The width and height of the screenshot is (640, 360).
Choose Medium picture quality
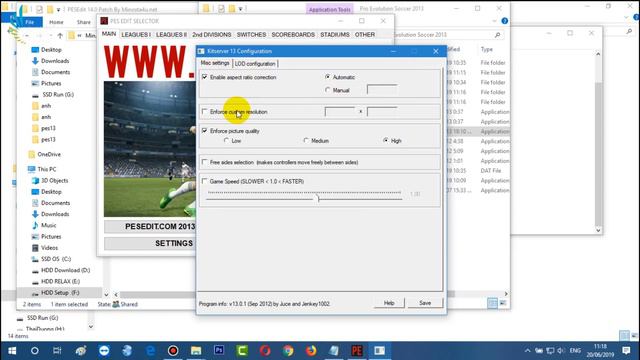click(x=306, y=140)
